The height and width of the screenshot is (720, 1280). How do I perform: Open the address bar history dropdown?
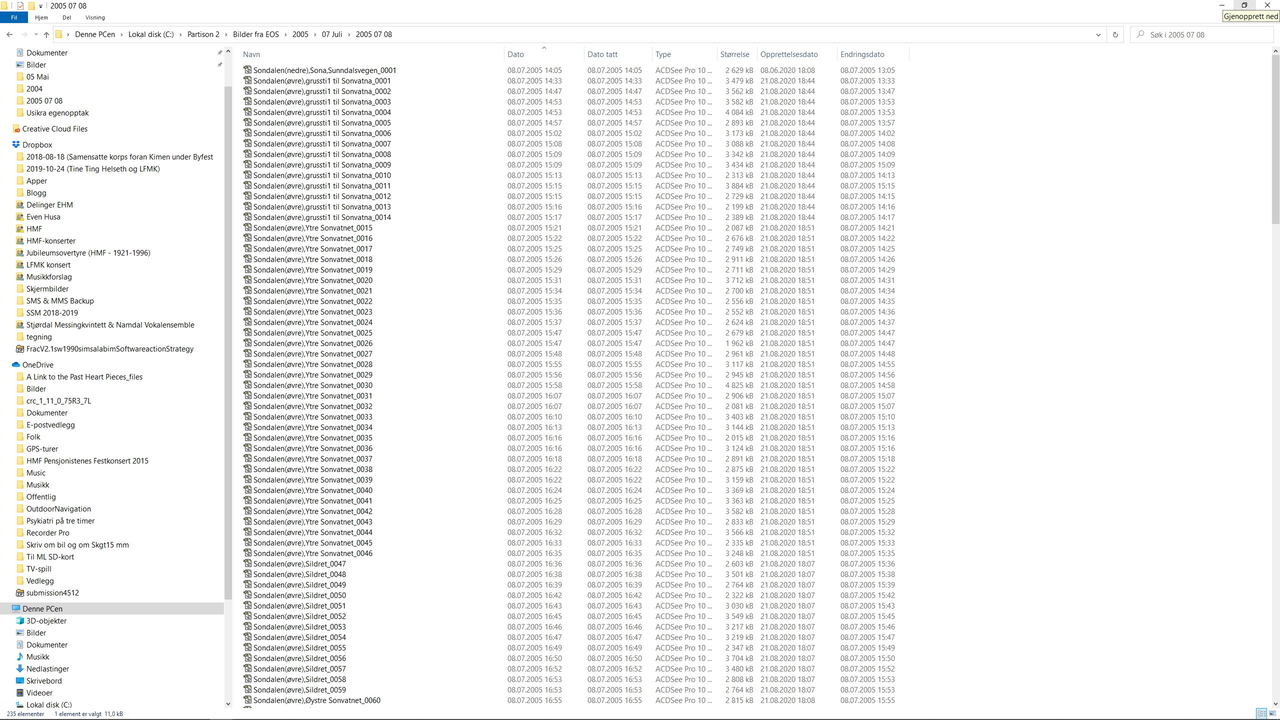(1100, 34)
